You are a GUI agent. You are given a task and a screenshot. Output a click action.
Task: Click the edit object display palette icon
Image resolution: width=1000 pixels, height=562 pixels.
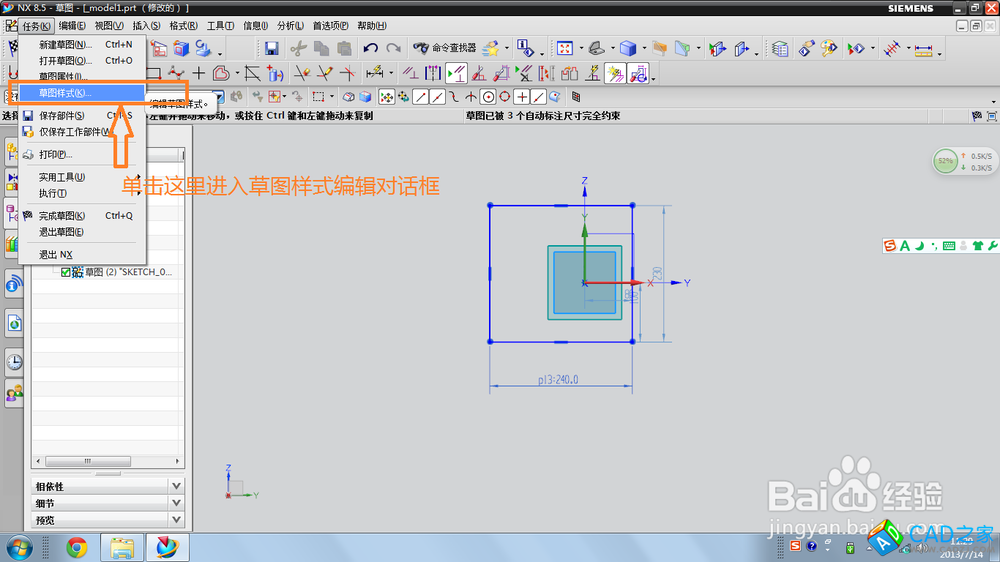(829, 48)
